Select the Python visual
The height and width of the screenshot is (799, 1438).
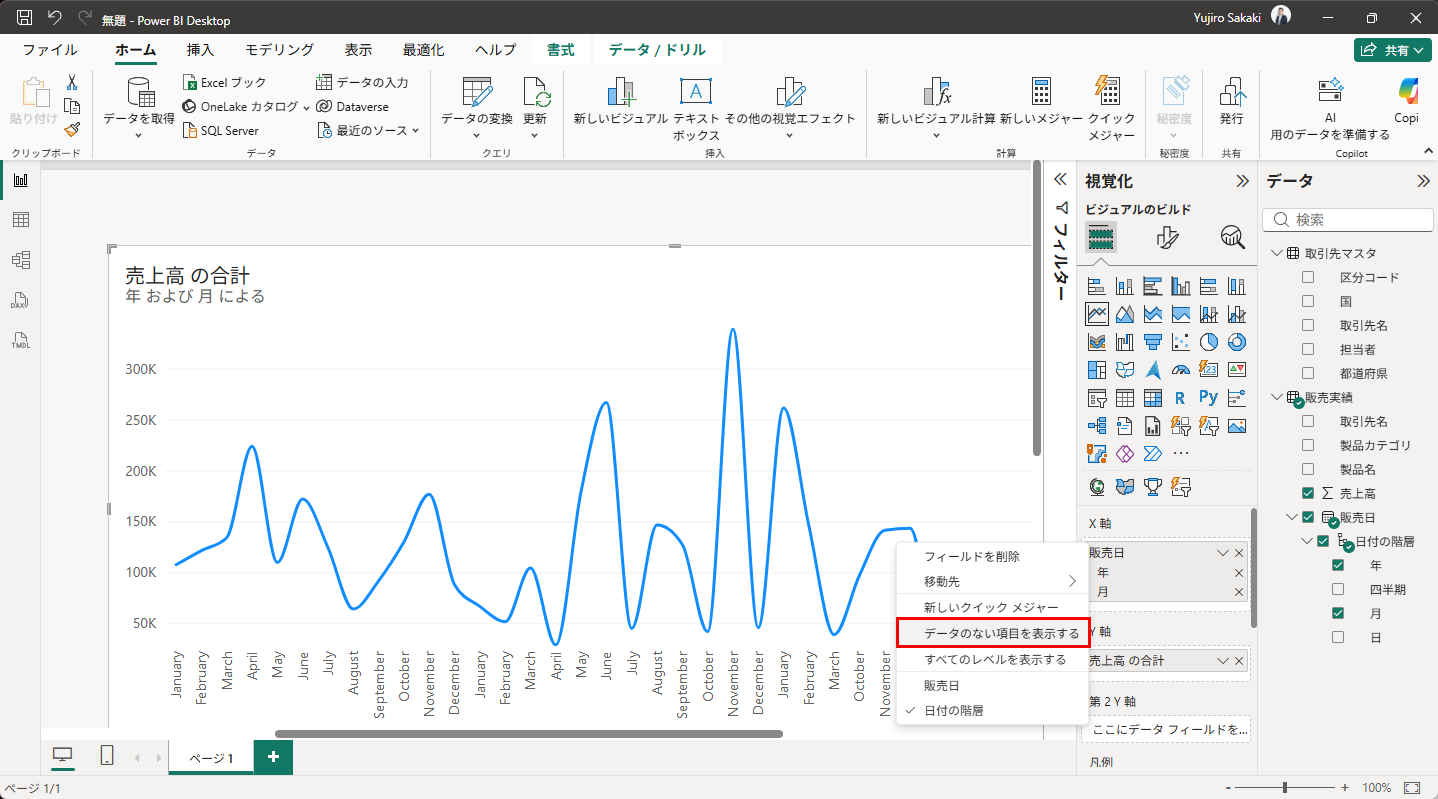click(x=1208, y=398)
